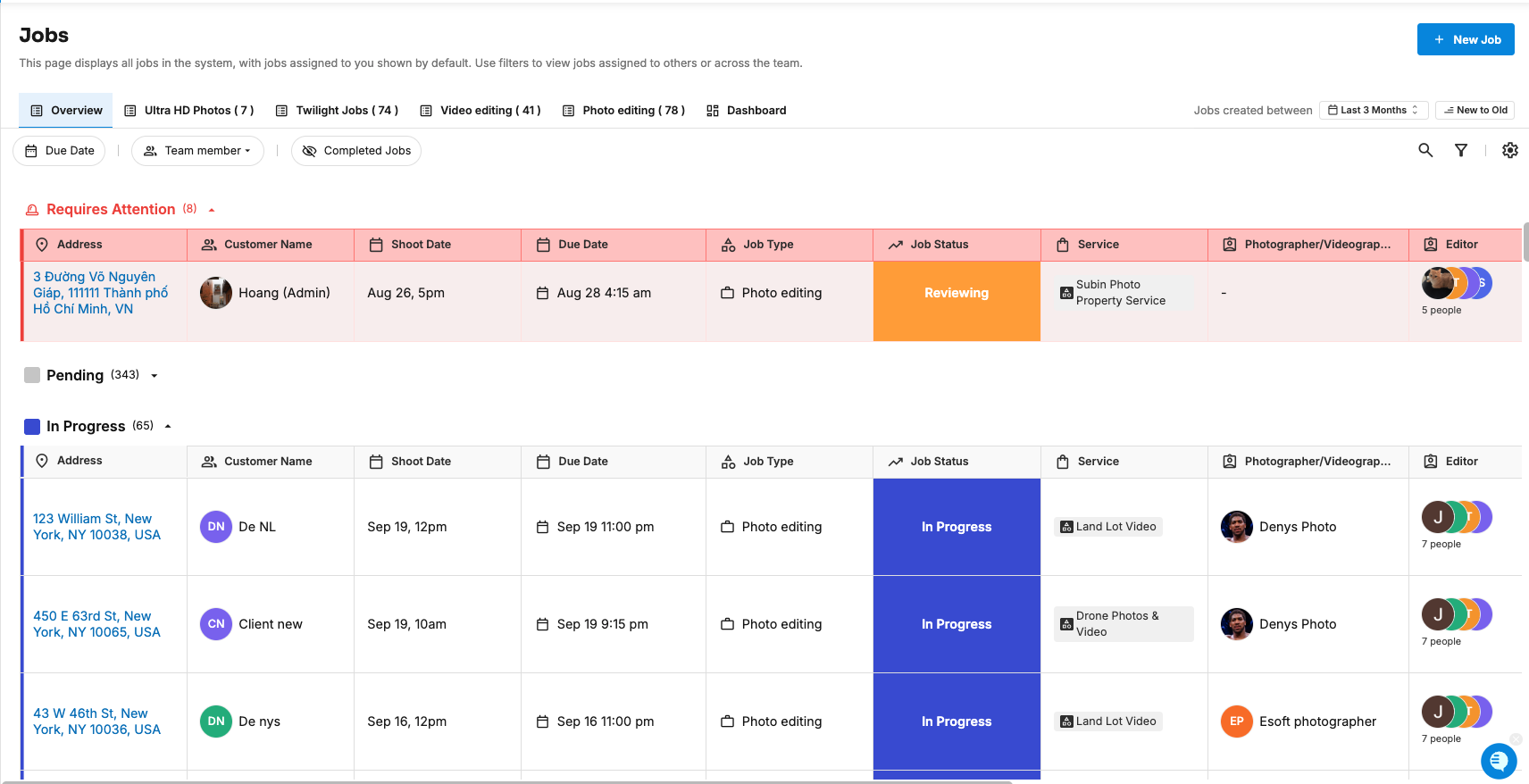Create a New Job

pyautogui.click(x=1466, y=39)
